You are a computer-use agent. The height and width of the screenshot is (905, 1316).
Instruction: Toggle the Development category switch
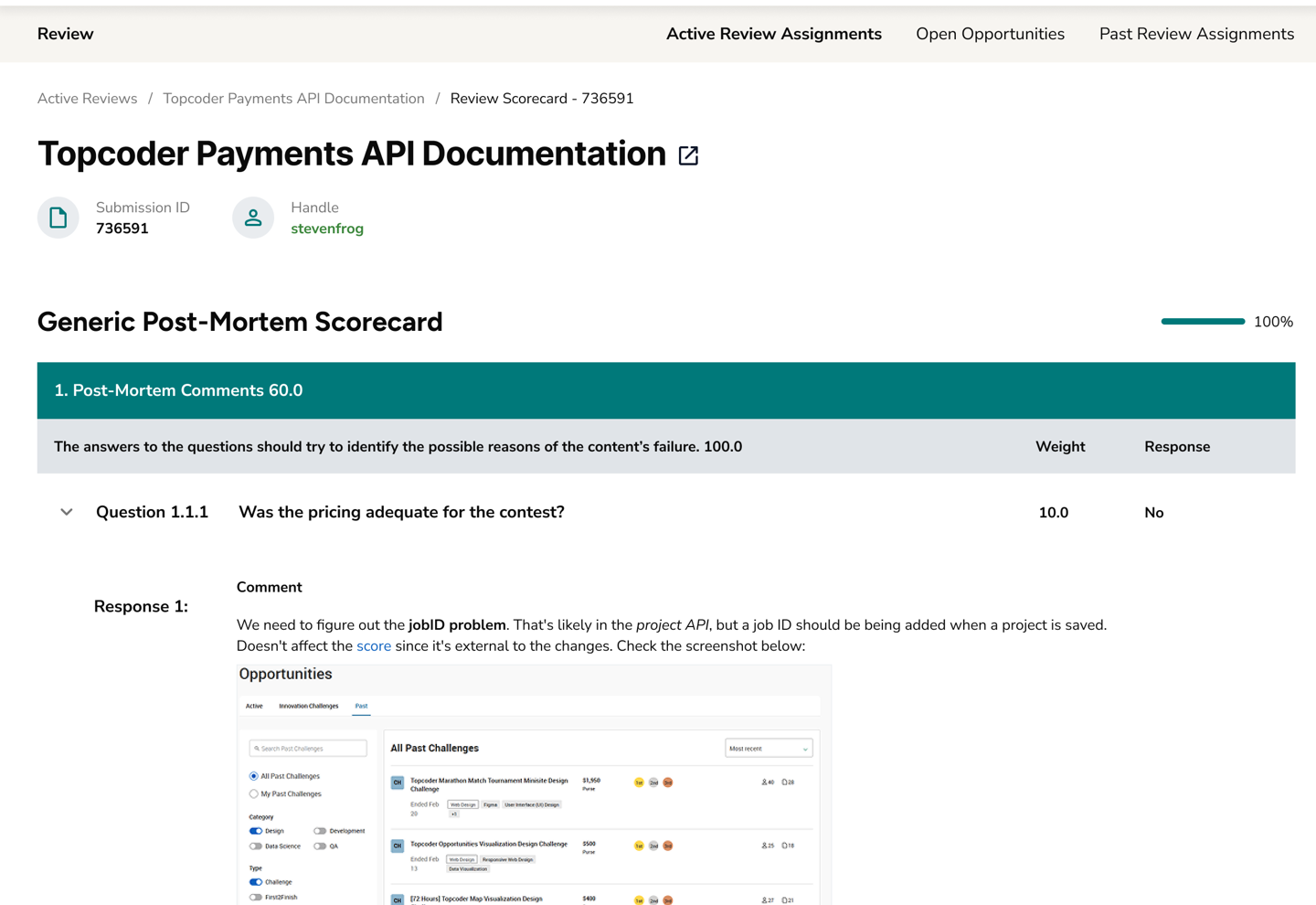pos(320,831)
